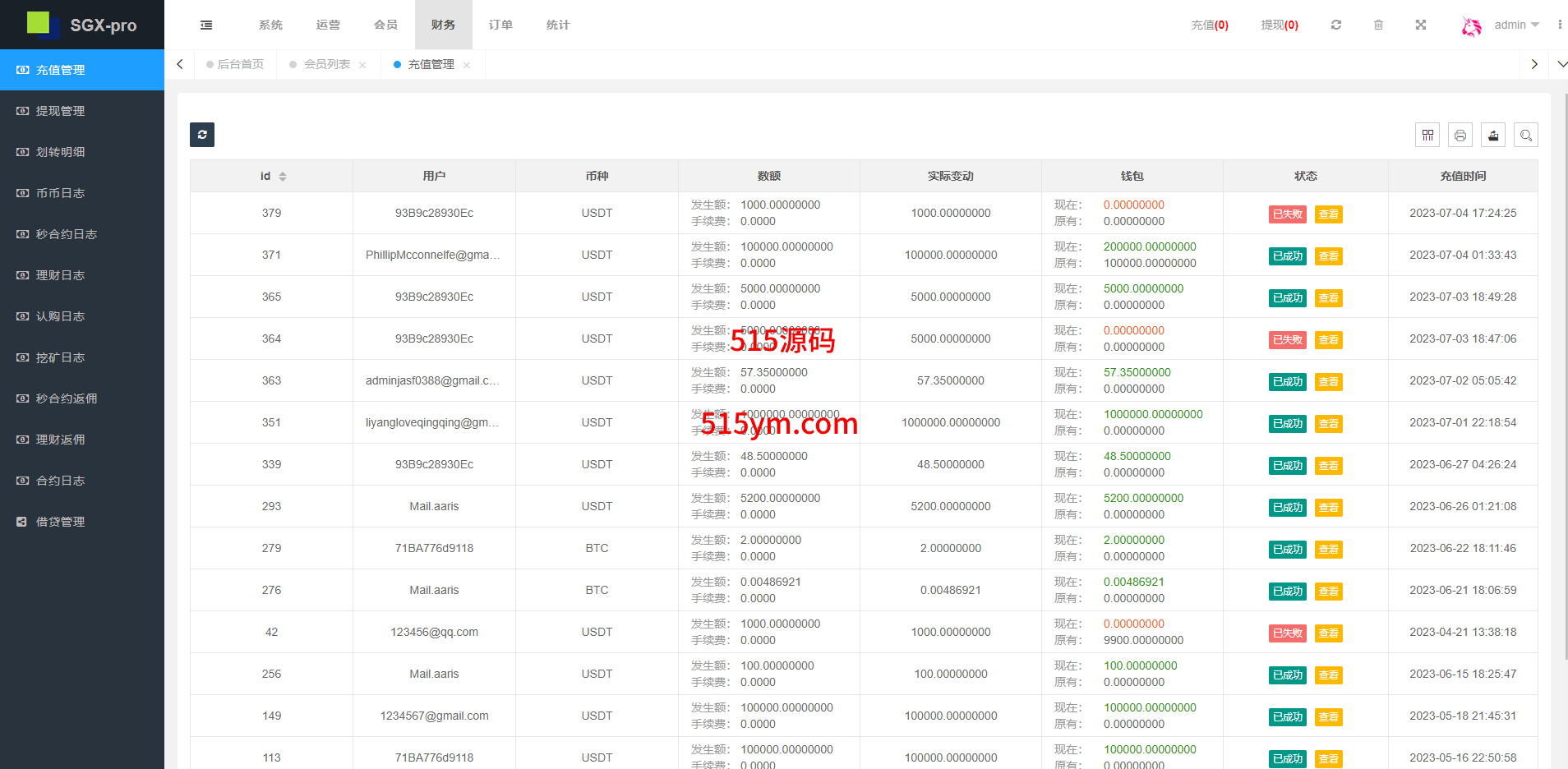The width and height of the screenshot is (1568, 769).
Task: Click the export icon above the table
Action: [x=1493, y=136]
